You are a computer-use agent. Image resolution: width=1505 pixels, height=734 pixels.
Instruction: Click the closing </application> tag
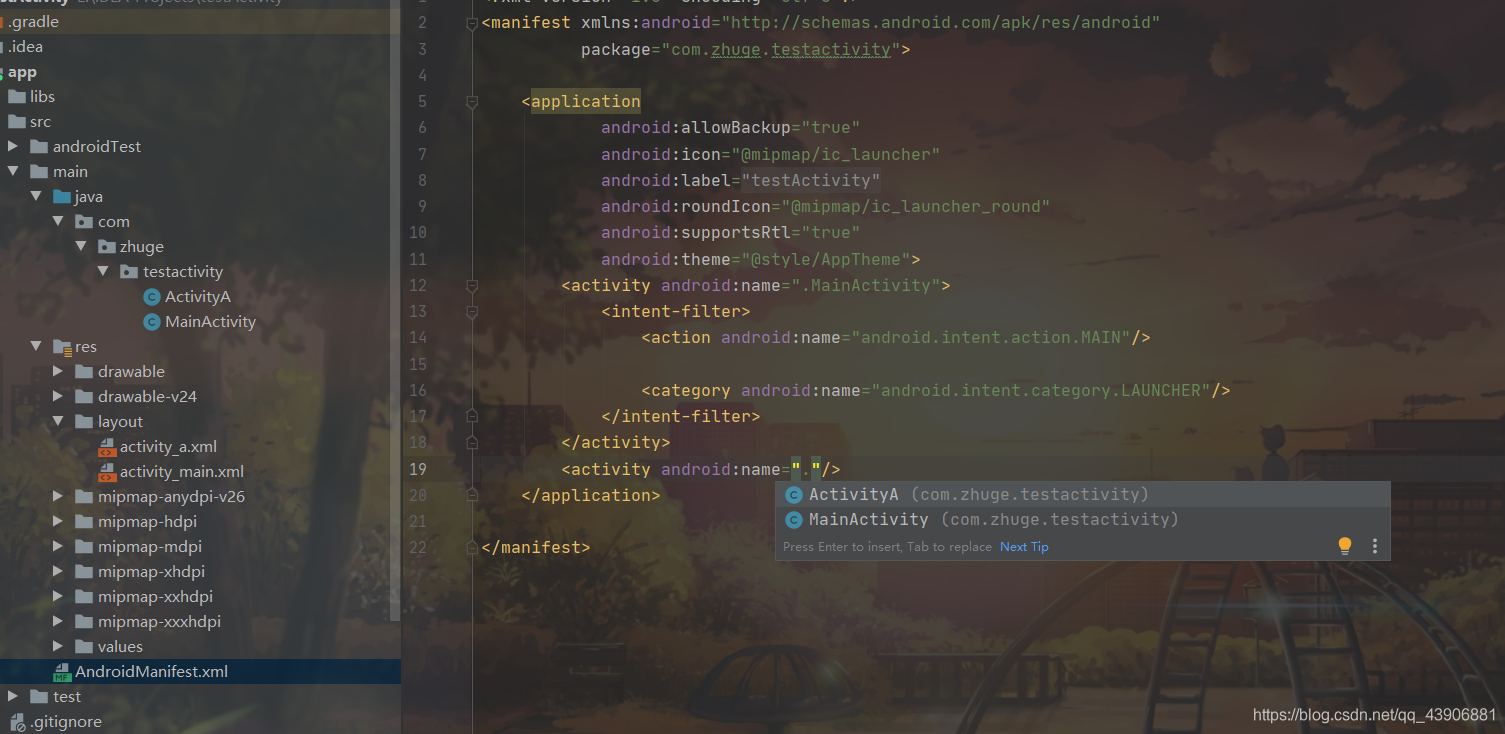590,495
